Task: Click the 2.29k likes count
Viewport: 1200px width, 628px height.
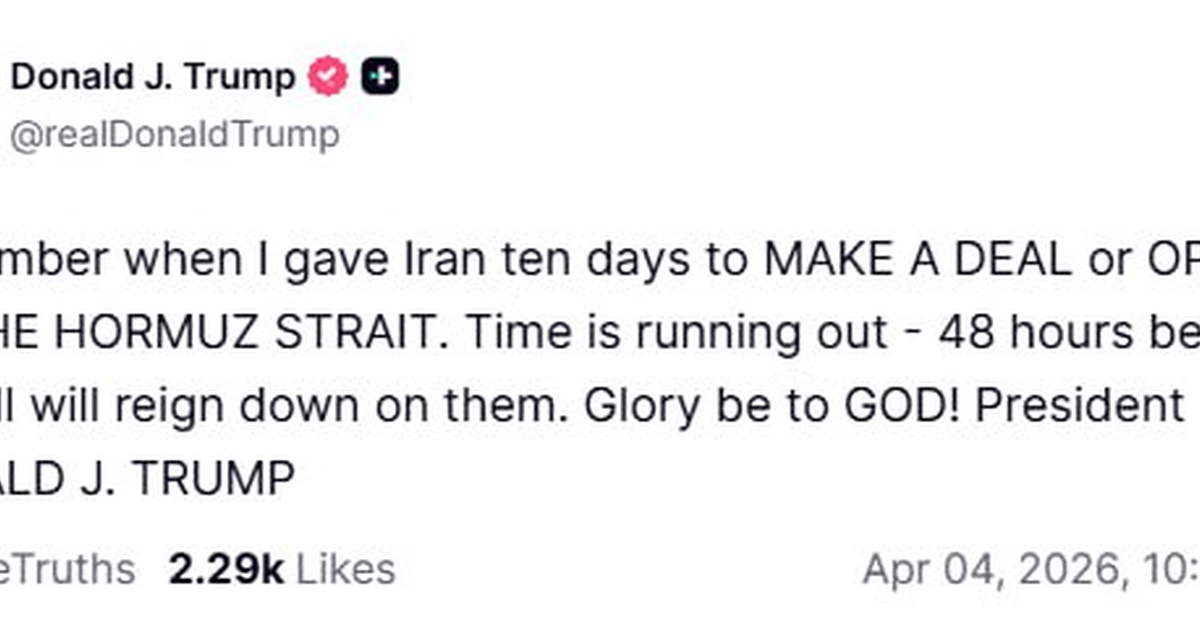Action: [x=226, y=569]
